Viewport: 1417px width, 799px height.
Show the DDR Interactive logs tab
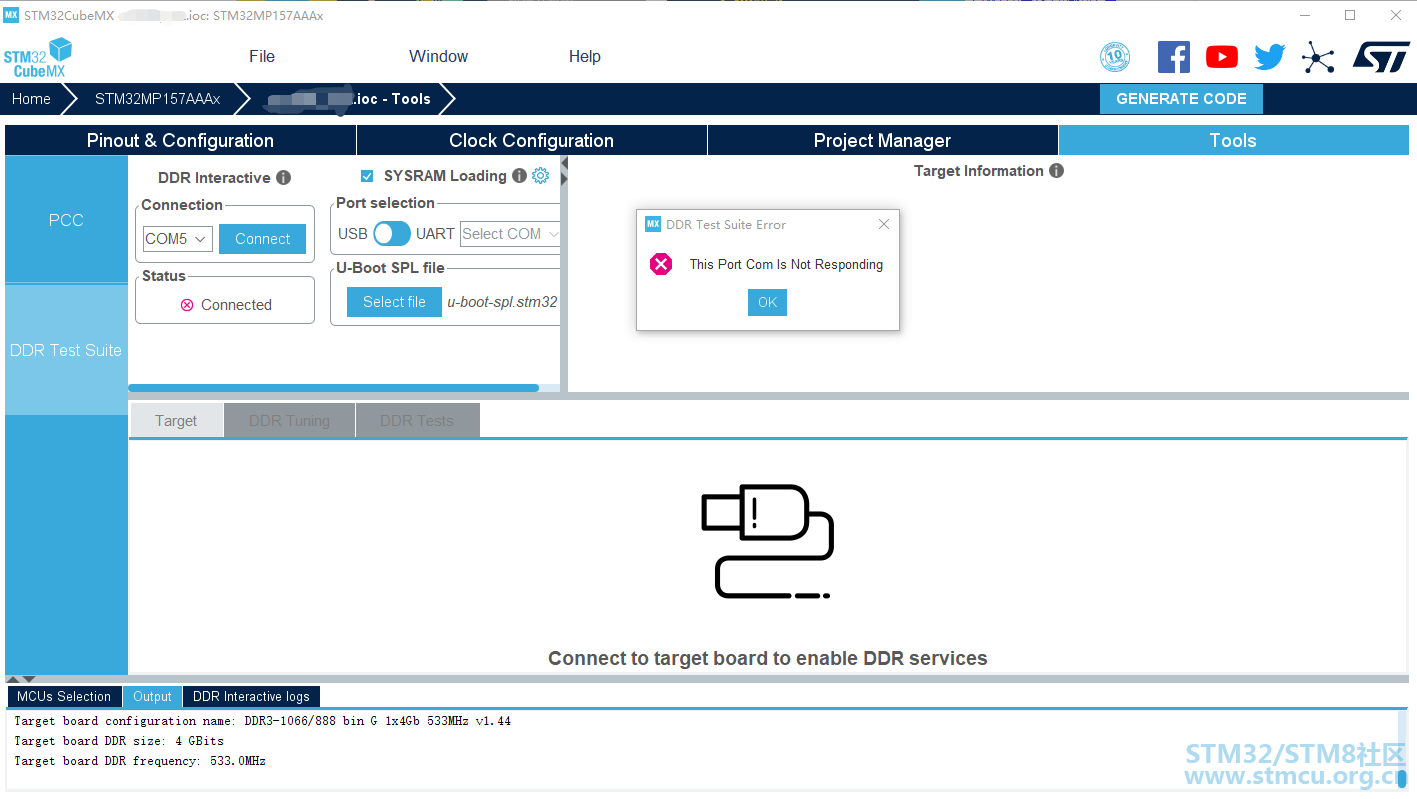(251, 697)
